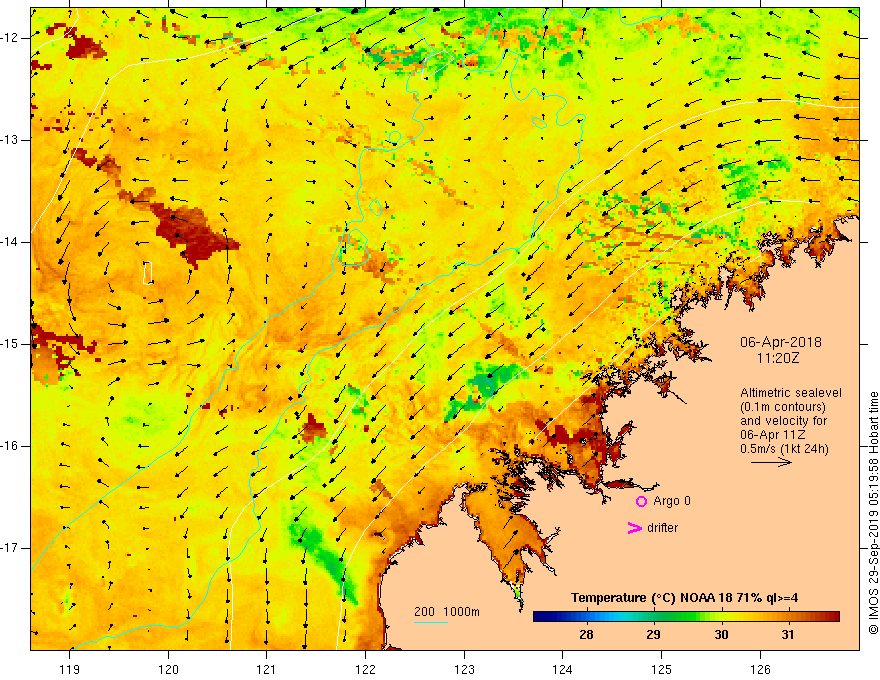
Task: Click longitude label '122'
Action: [365, 669]
